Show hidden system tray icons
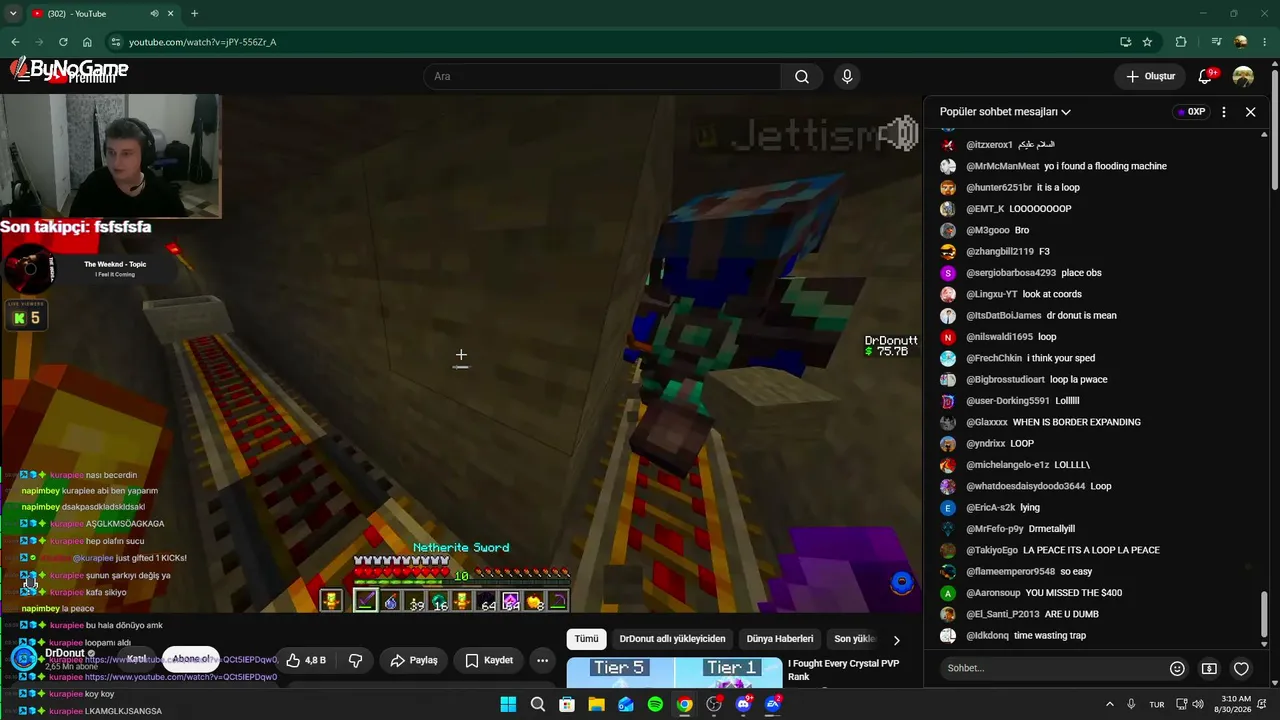1280x720 pixels. [1109, 704]
